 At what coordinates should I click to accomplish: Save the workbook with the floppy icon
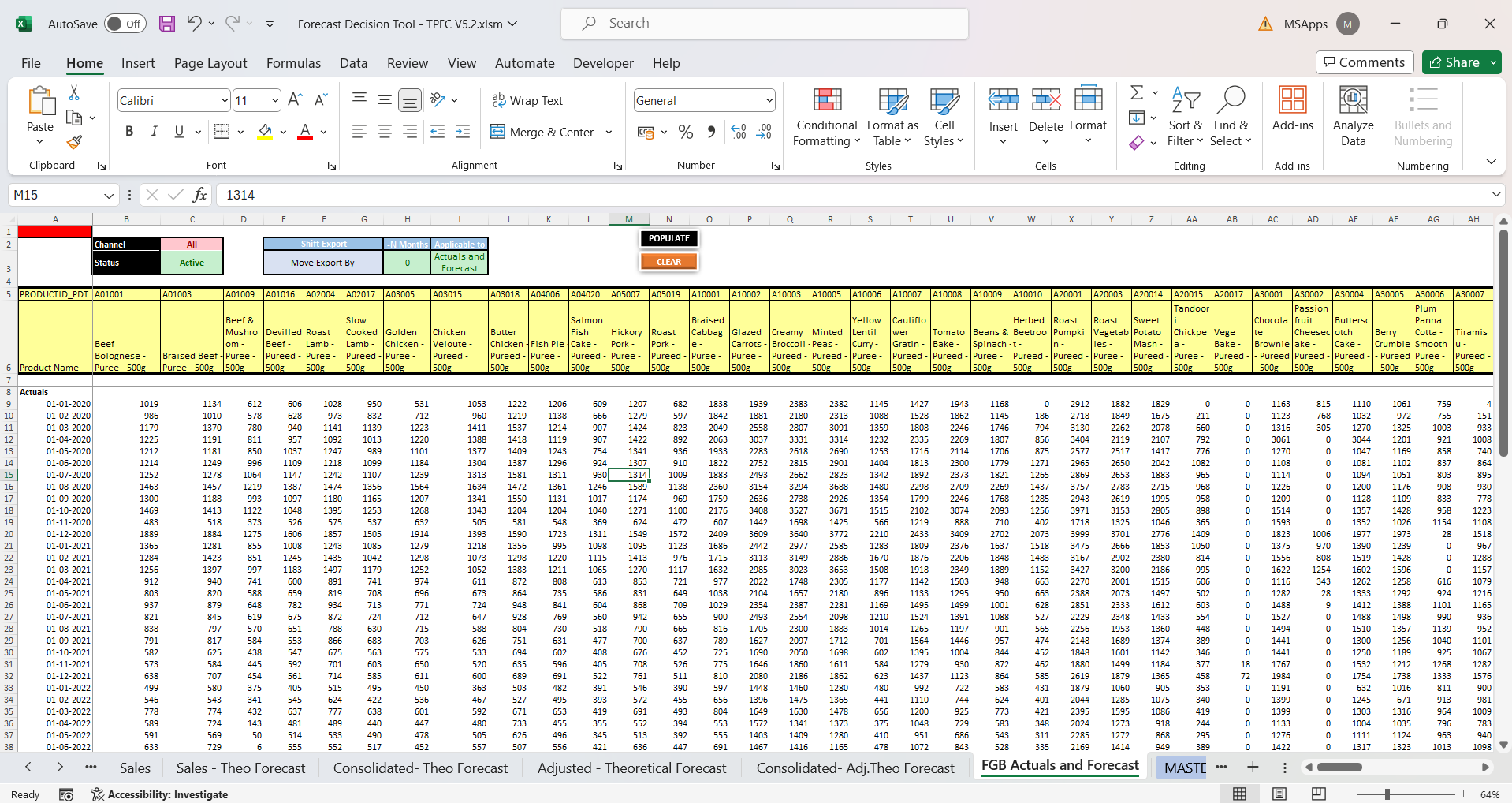(x=167, y=24)
